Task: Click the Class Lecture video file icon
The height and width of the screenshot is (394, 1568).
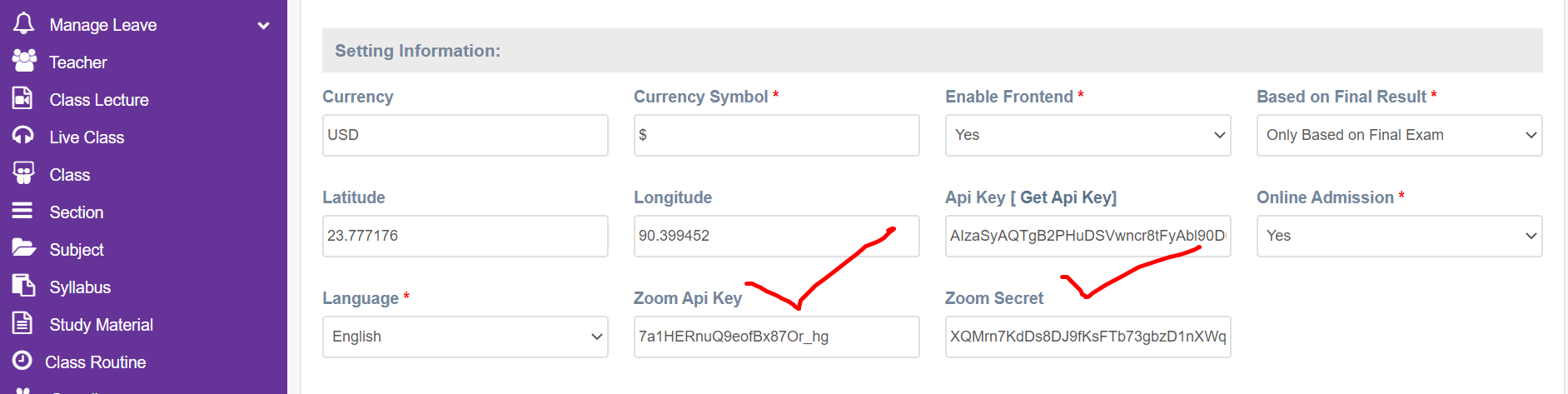Action: click(23, 98)
